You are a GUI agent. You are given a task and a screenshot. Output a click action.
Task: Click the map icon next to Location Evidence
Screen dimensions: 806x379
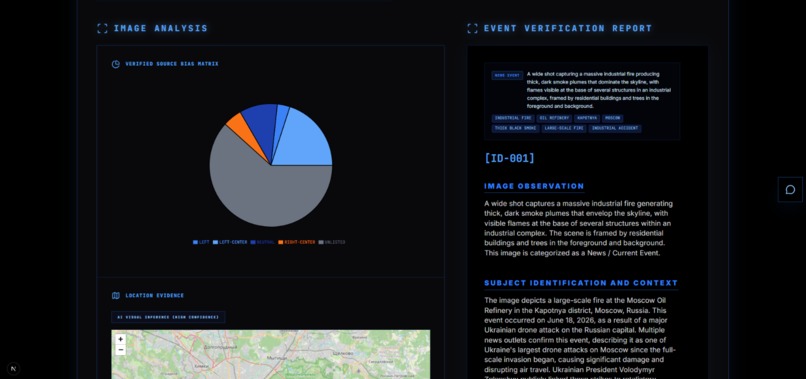(116, 296)
